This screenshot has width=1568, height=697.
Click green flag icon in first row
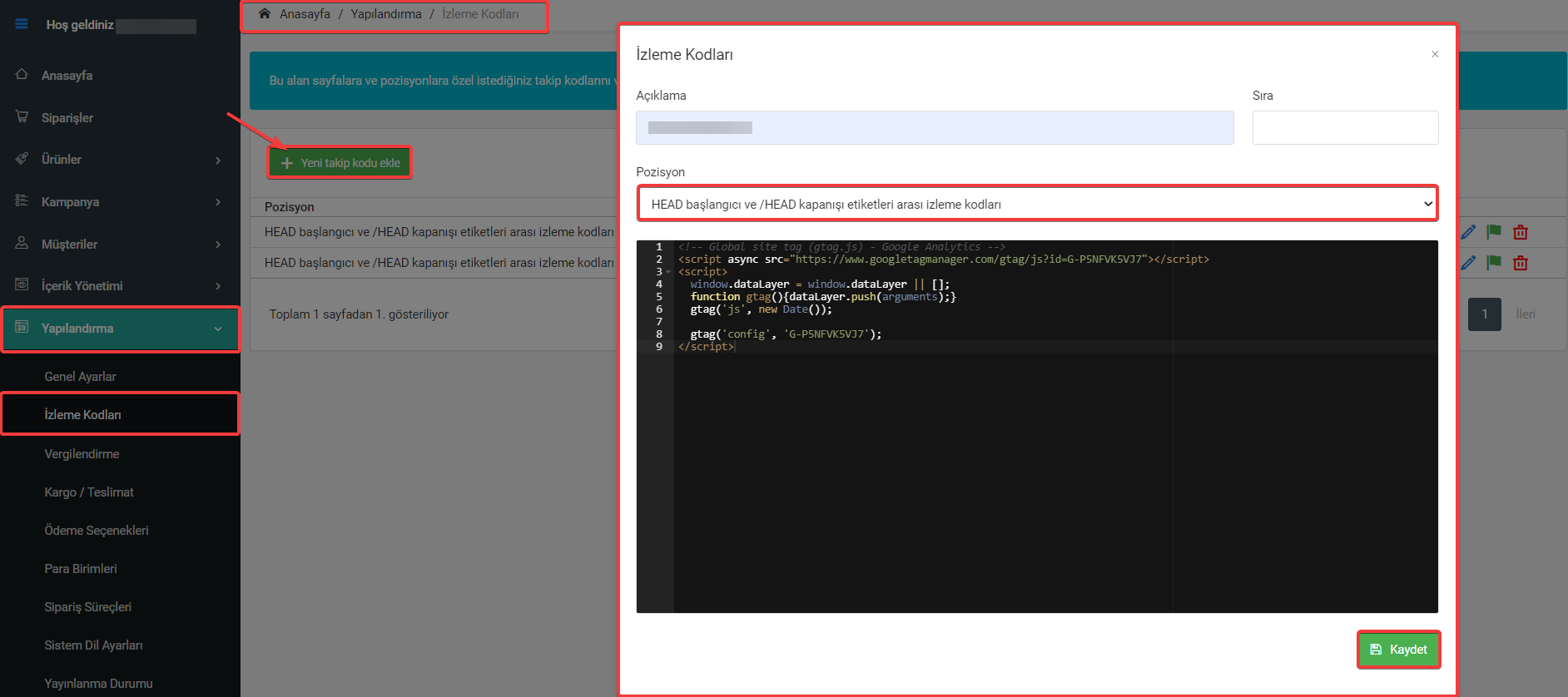[x=1494, y=232]
